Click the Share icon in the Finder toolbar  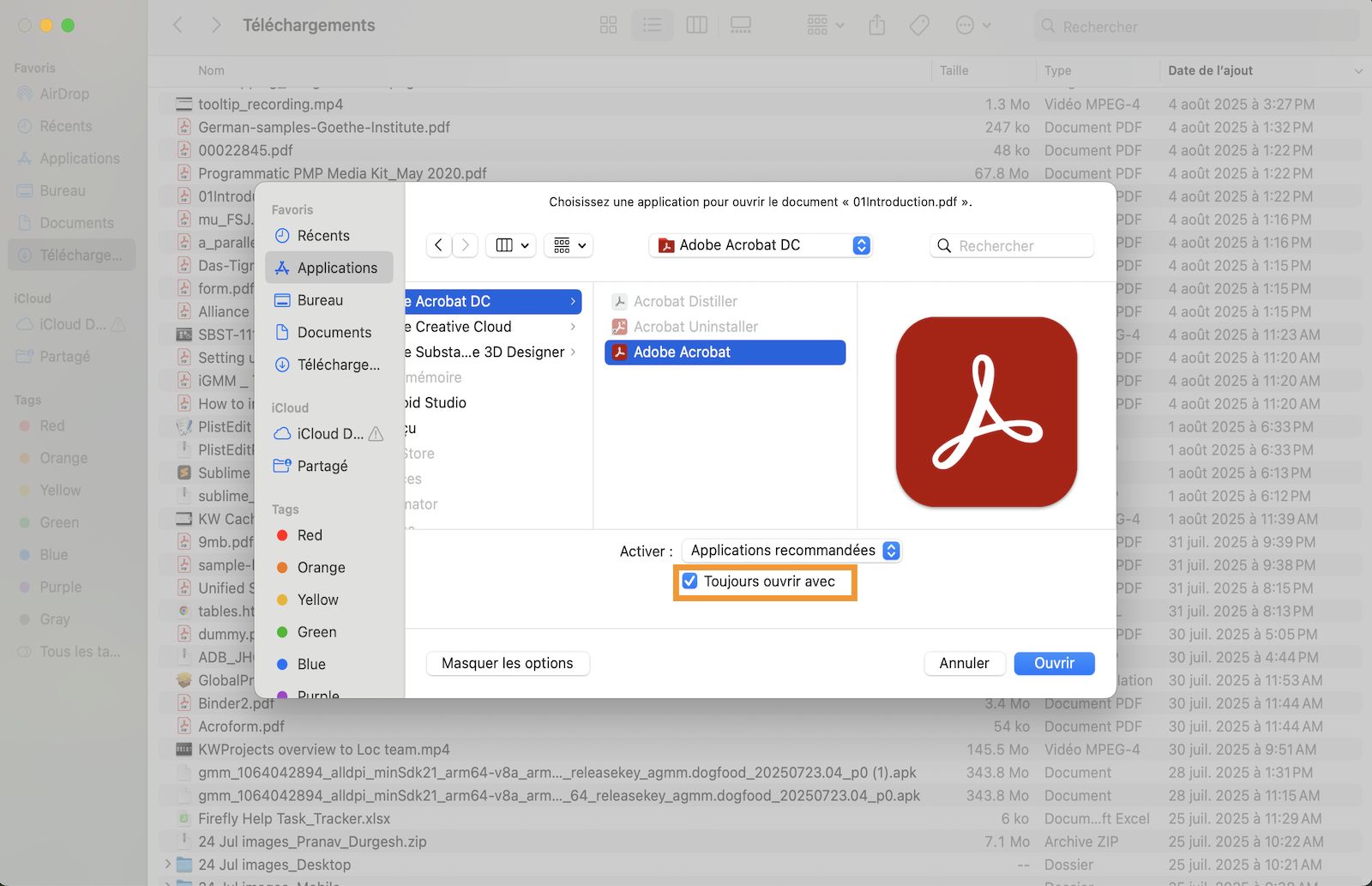pos(876,25)
